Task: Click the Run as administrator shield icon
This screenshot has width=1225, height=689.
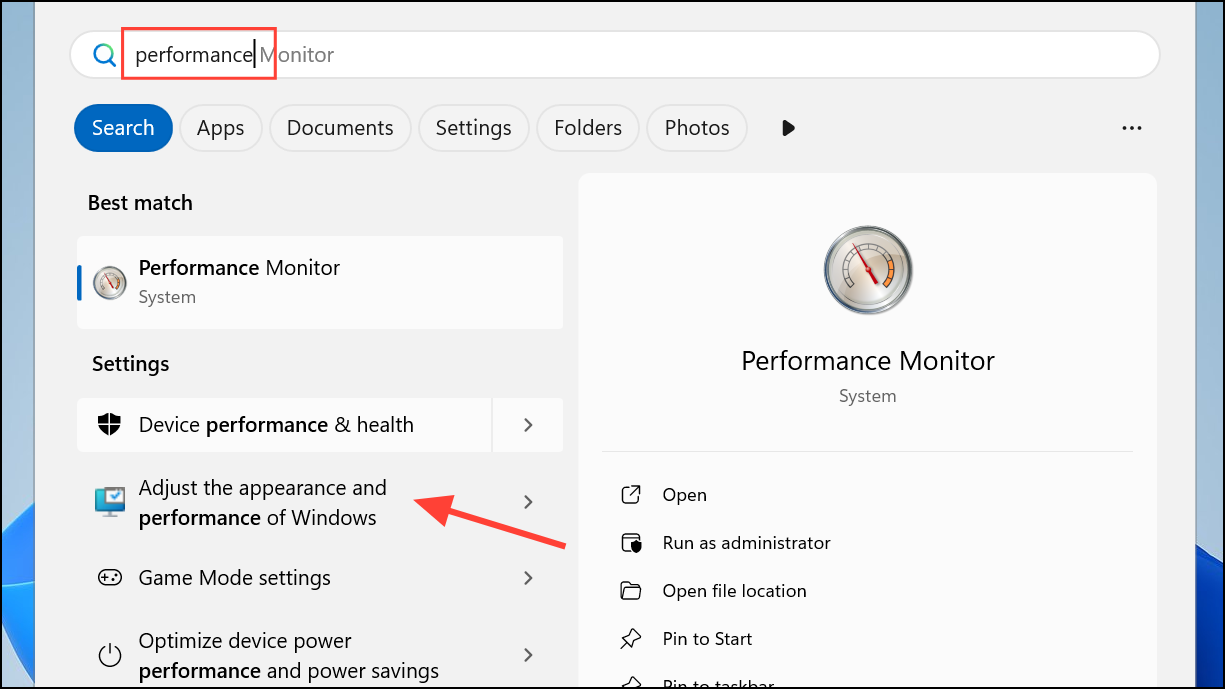Action: 631,543
